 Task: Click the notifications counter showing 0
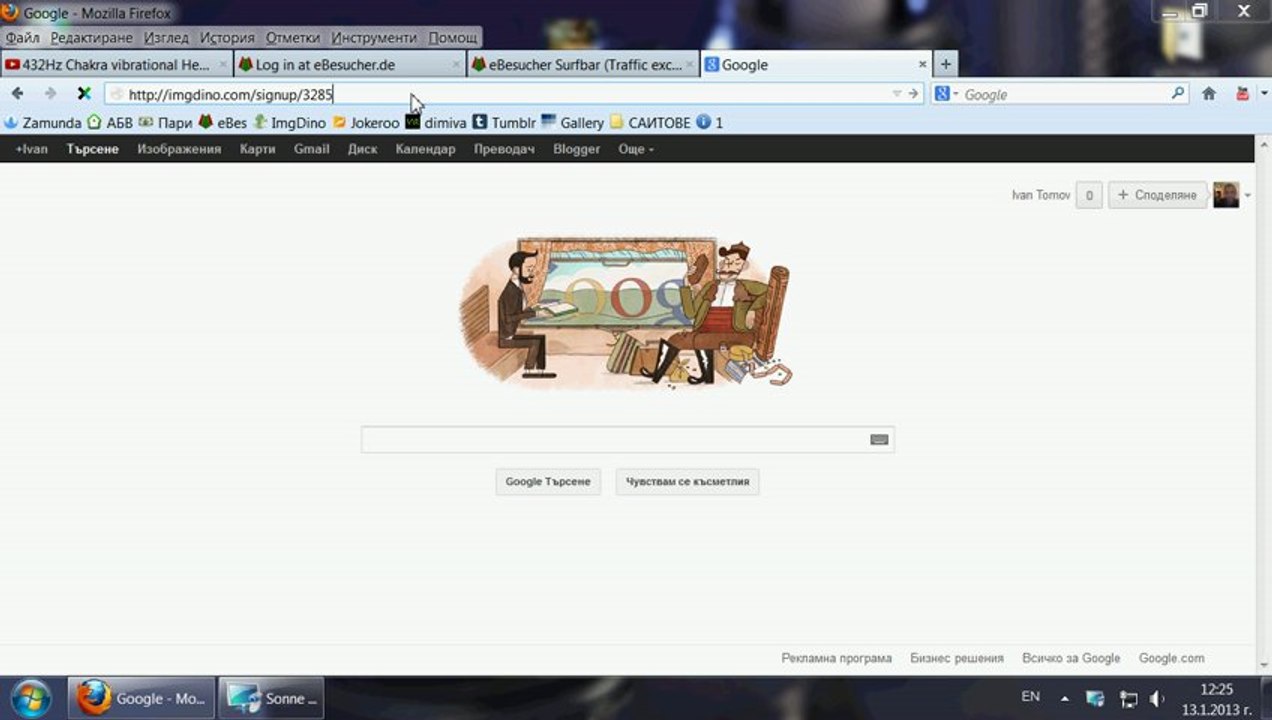(x=1089, y=195)
